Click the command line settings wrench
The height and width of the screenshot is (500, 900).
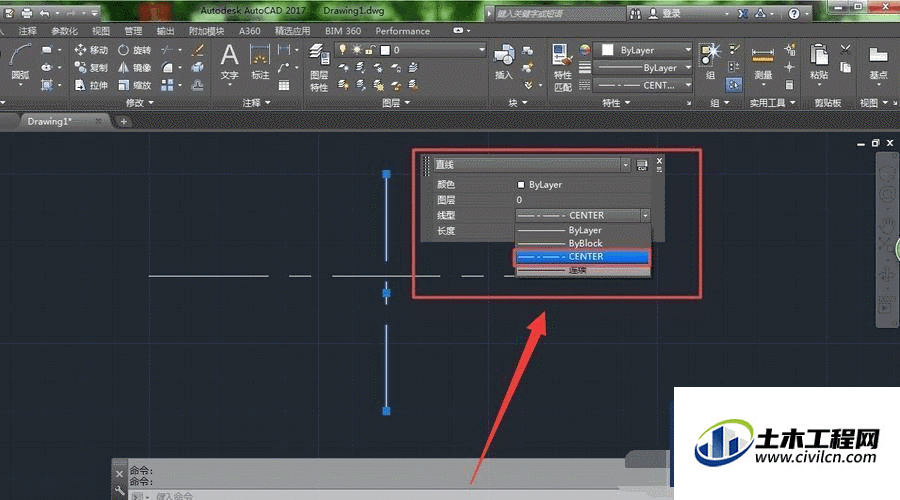click(x=119, y=490)
